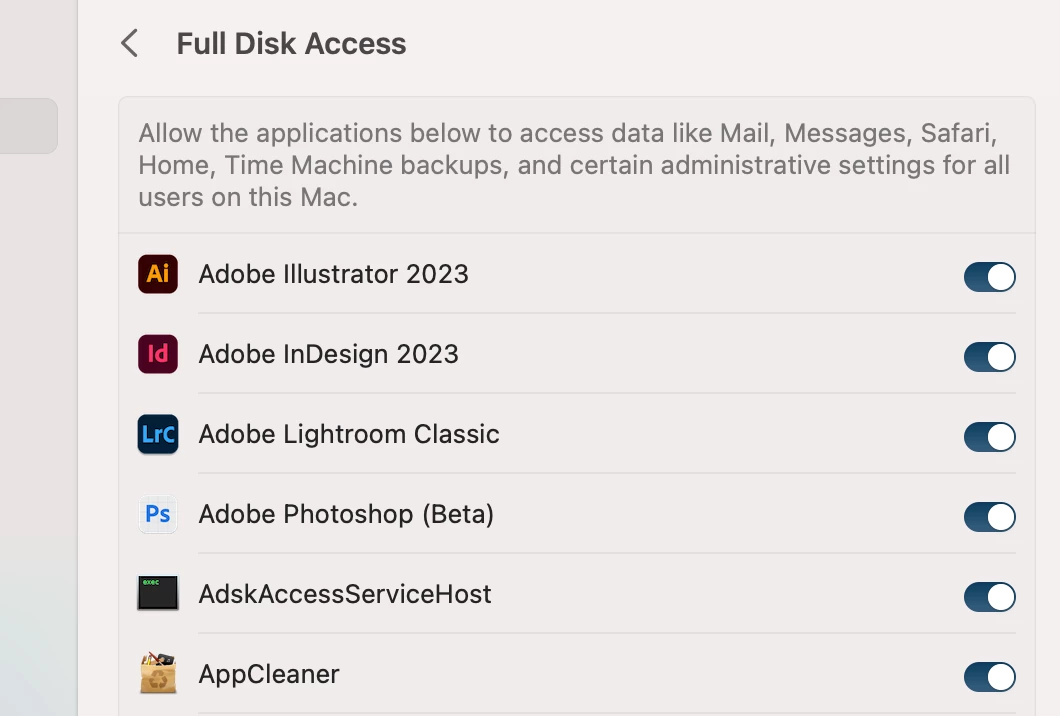This screenshot has height=716, width=1060.
Task: Click the AdskAccessServiceHost exec icon
Action: [158, 594]
